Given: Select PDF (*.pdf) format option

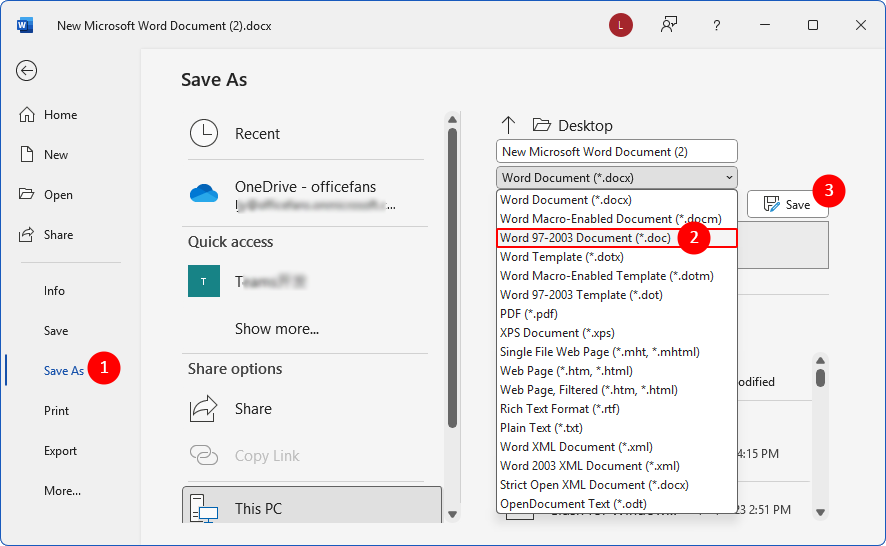Looking at the screenshot, I should click(x=527, y=314).
